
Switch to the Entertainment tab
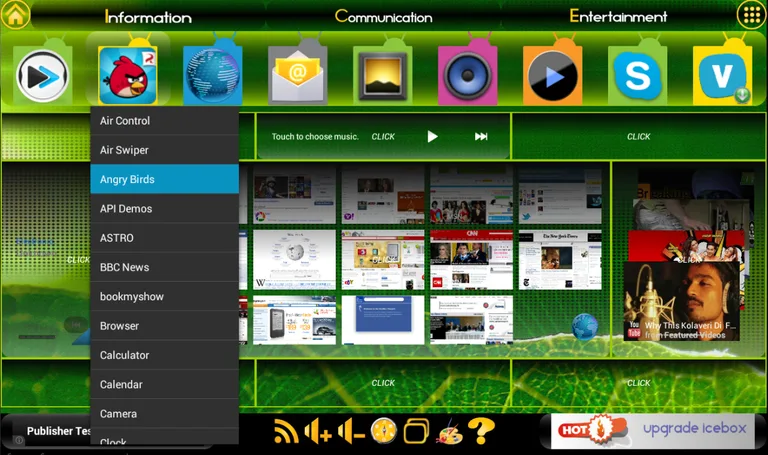coord(618,17)
